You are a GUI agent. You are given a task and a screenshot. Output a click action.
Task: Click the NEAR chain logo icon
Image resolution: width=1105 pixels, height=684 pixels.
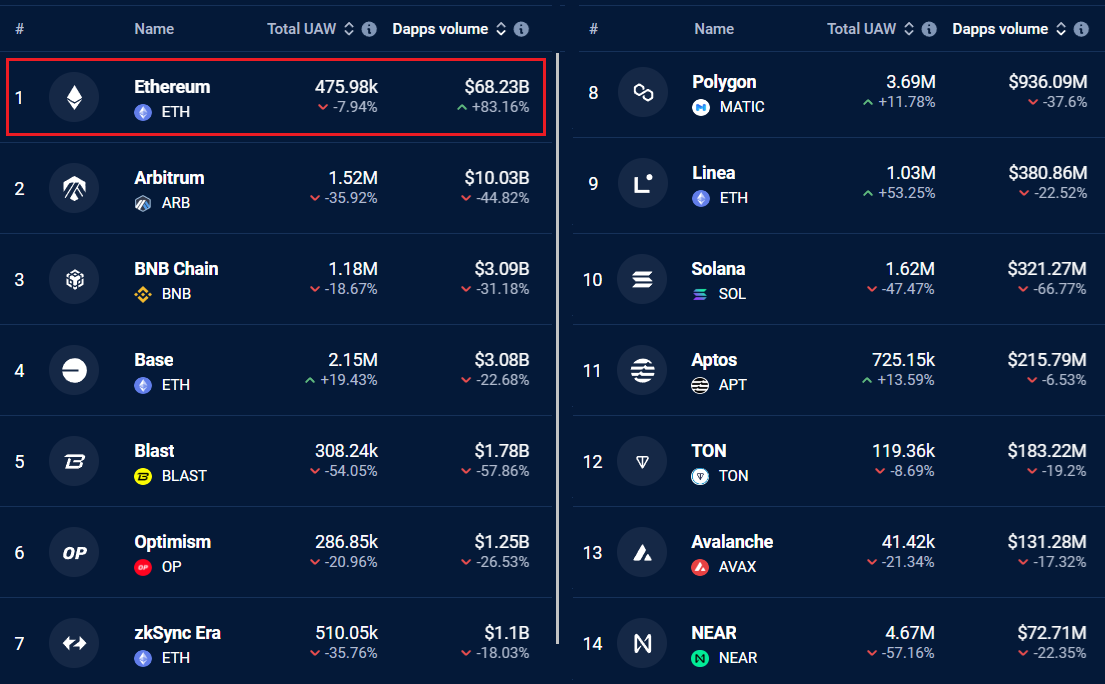642,643
